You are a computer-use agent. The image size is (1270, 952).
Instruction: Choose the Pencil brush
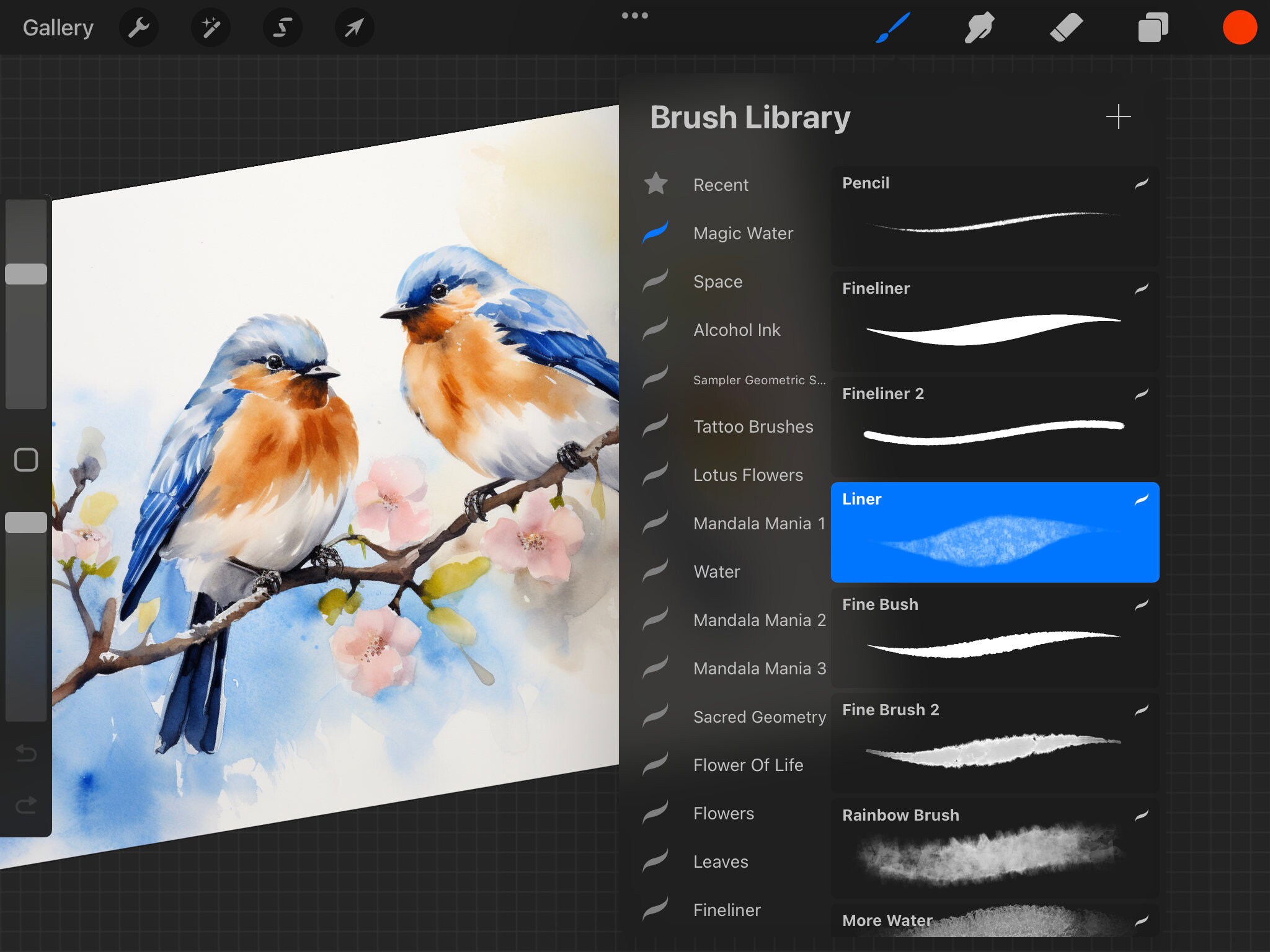[995, 216]
